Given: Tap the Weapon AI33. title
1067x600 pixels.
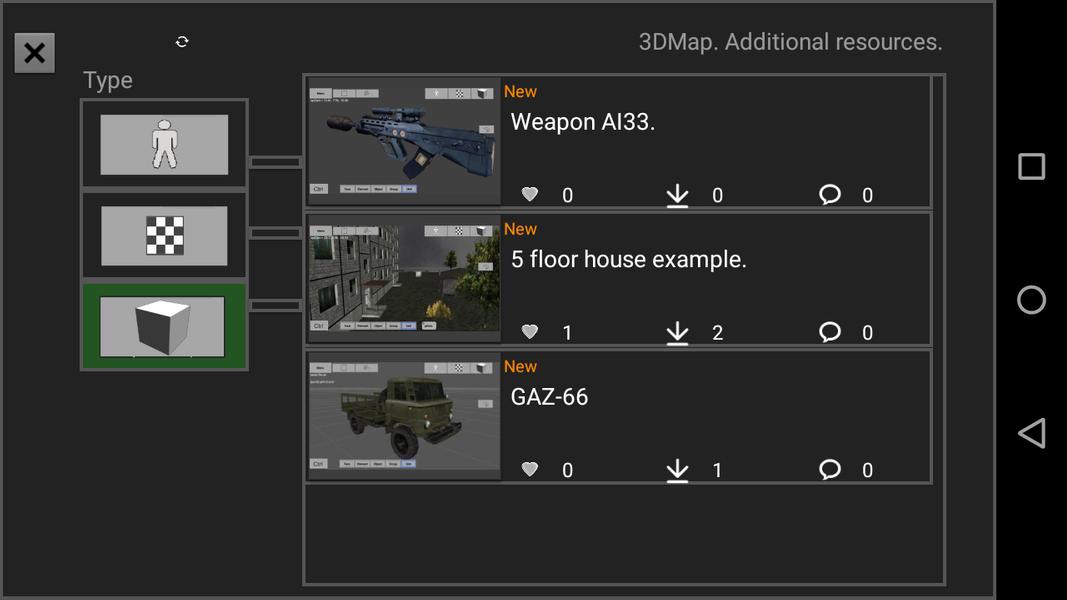Looking at the screenshot, I should (582, 122).
